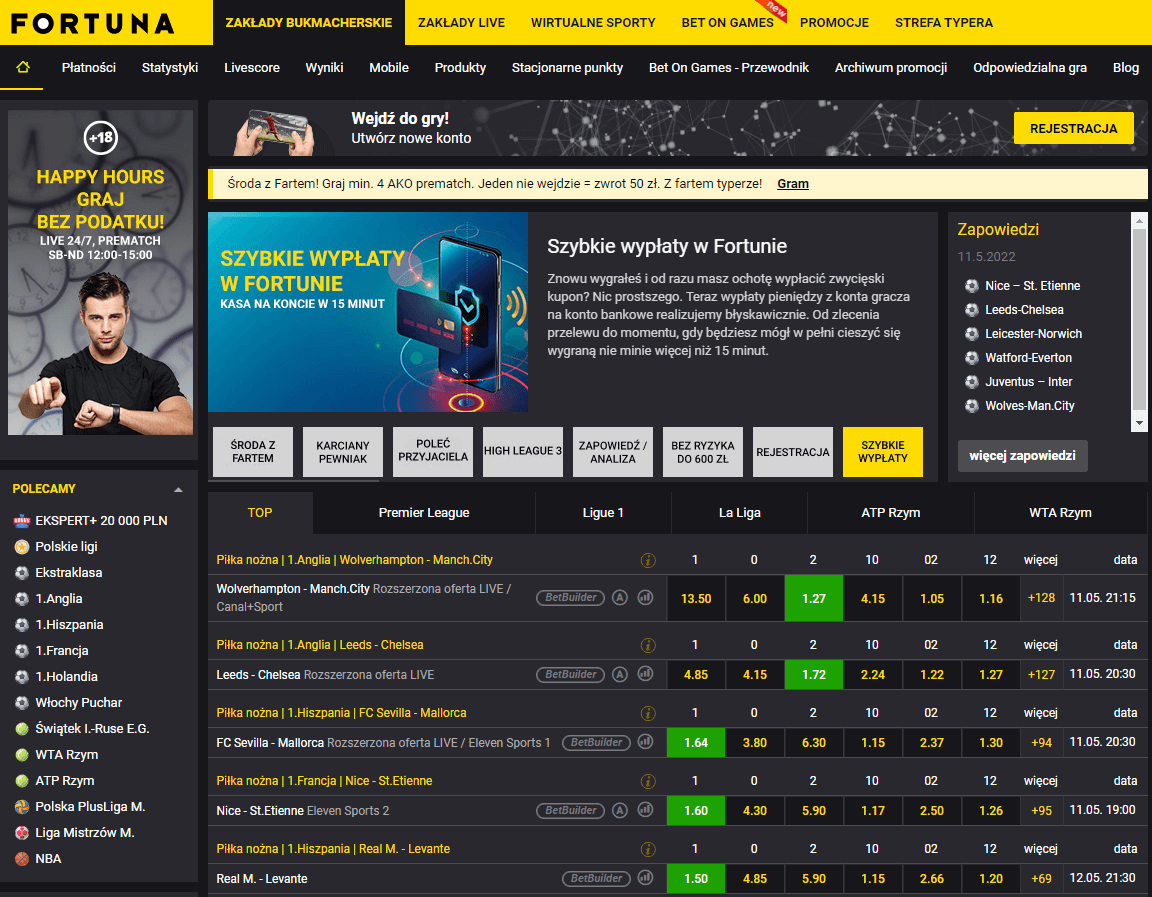Toggle odds 1.60 for Nice win
The height and width of the screenshot is (897, 1152).
(696, 810)
